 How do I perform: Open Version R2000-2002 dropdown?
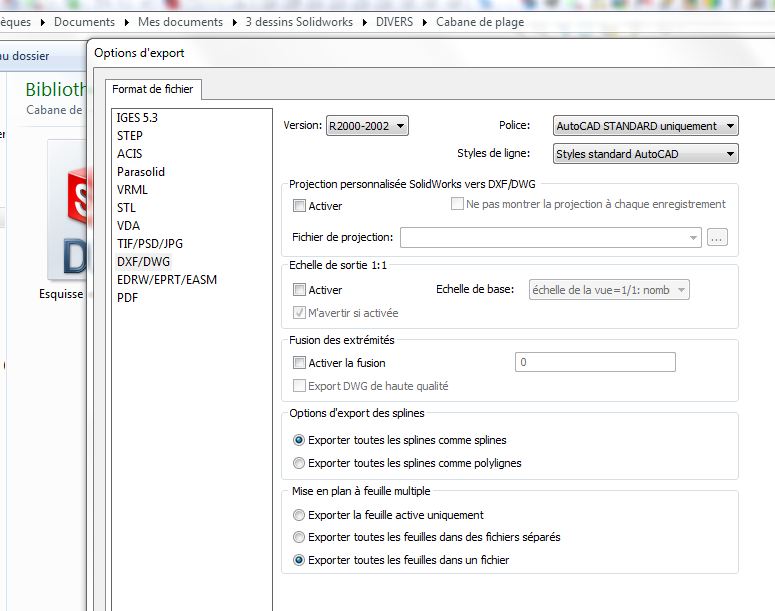tap(367, 126)
